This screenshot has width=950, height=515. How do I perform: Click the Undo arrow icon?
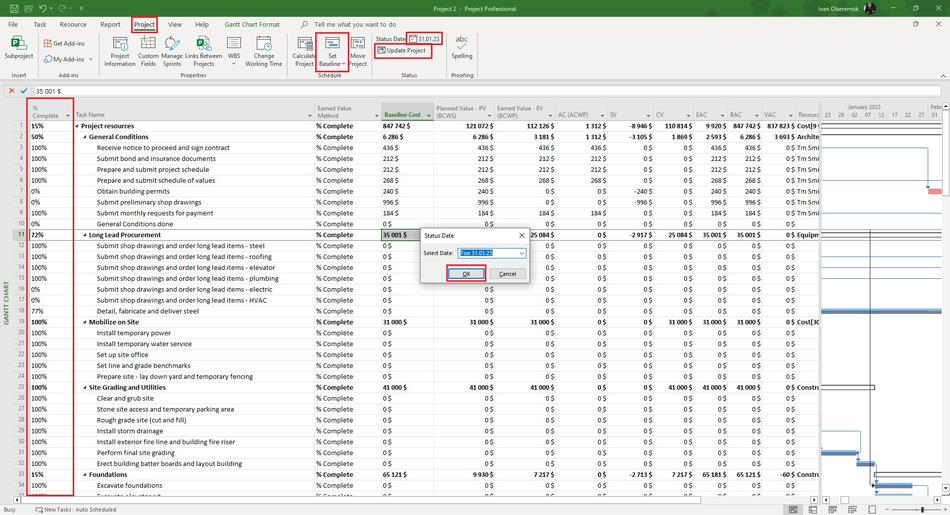[x=42, y=8]
